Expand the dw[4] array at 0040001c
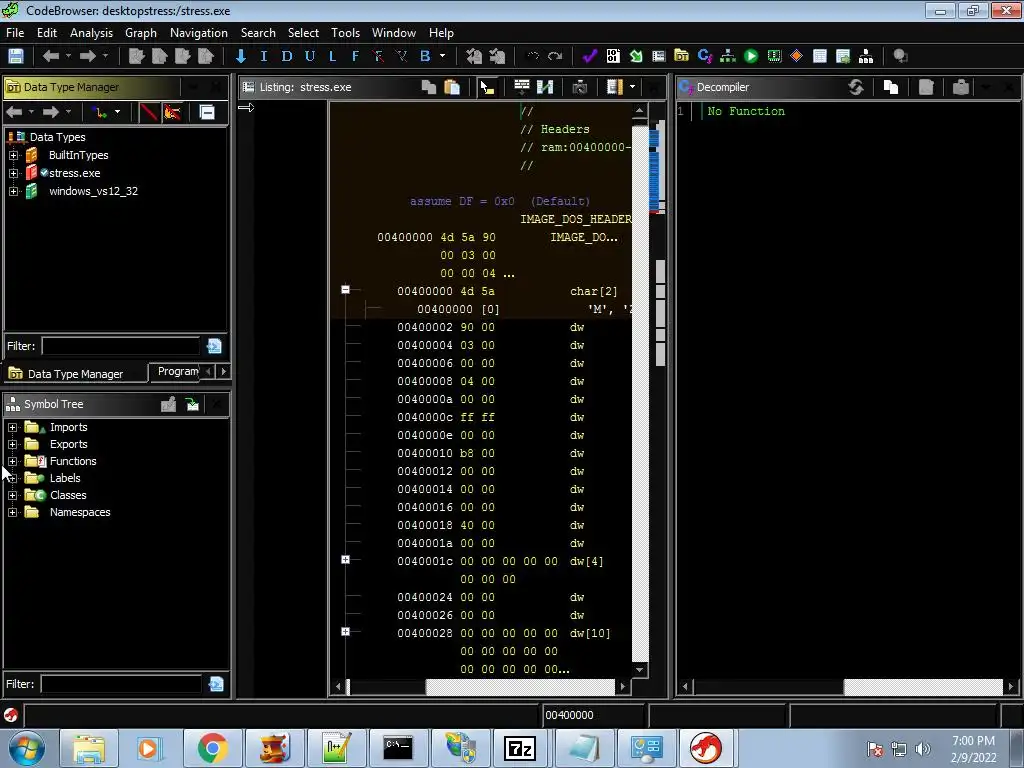The width and height of the screenshot is (1024, 768). [345, 560]
